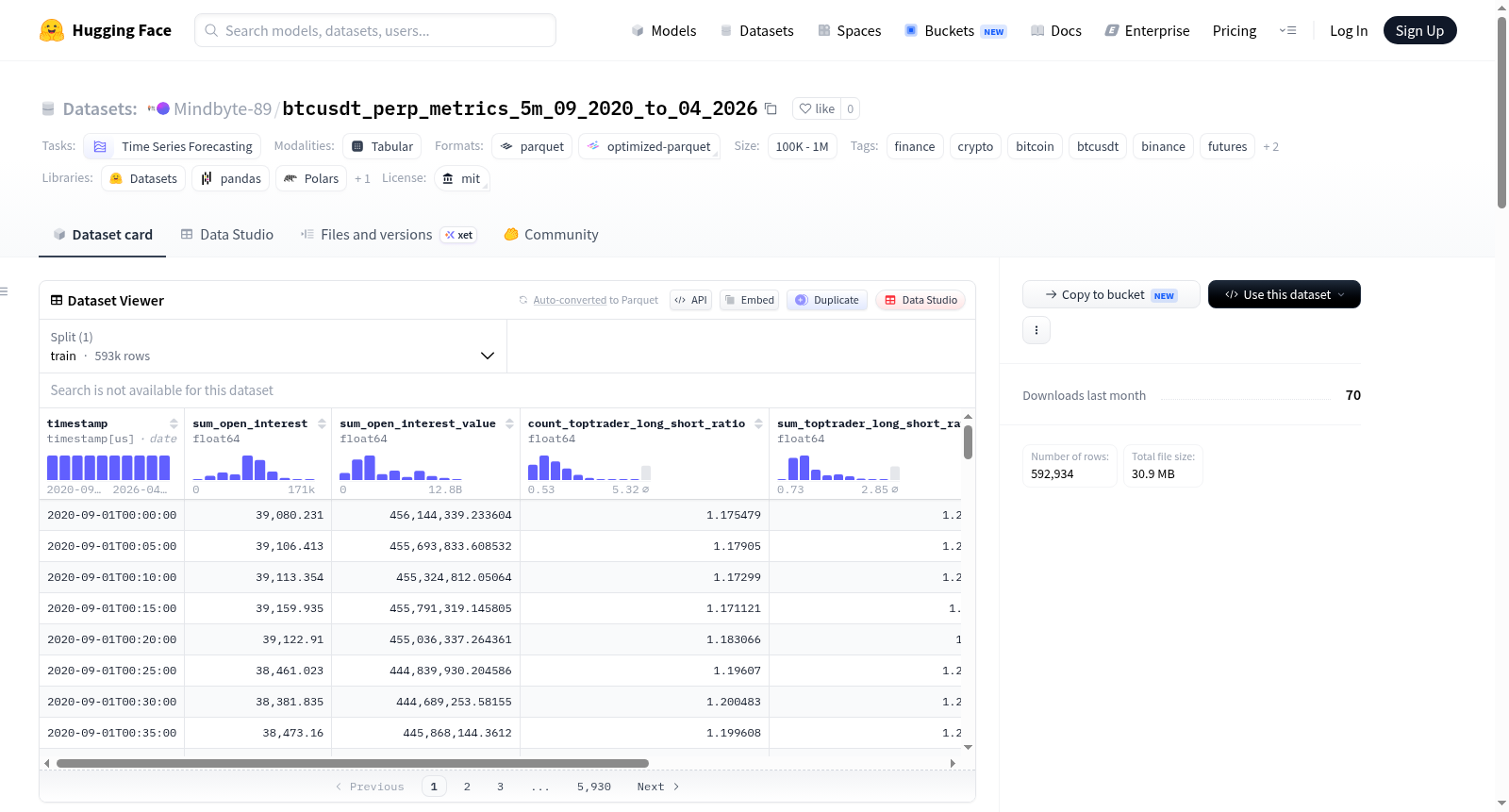This screenshot has height=812, width=1509.
Task: Select the 100K - 1M size tag
Action: (802, 146)
